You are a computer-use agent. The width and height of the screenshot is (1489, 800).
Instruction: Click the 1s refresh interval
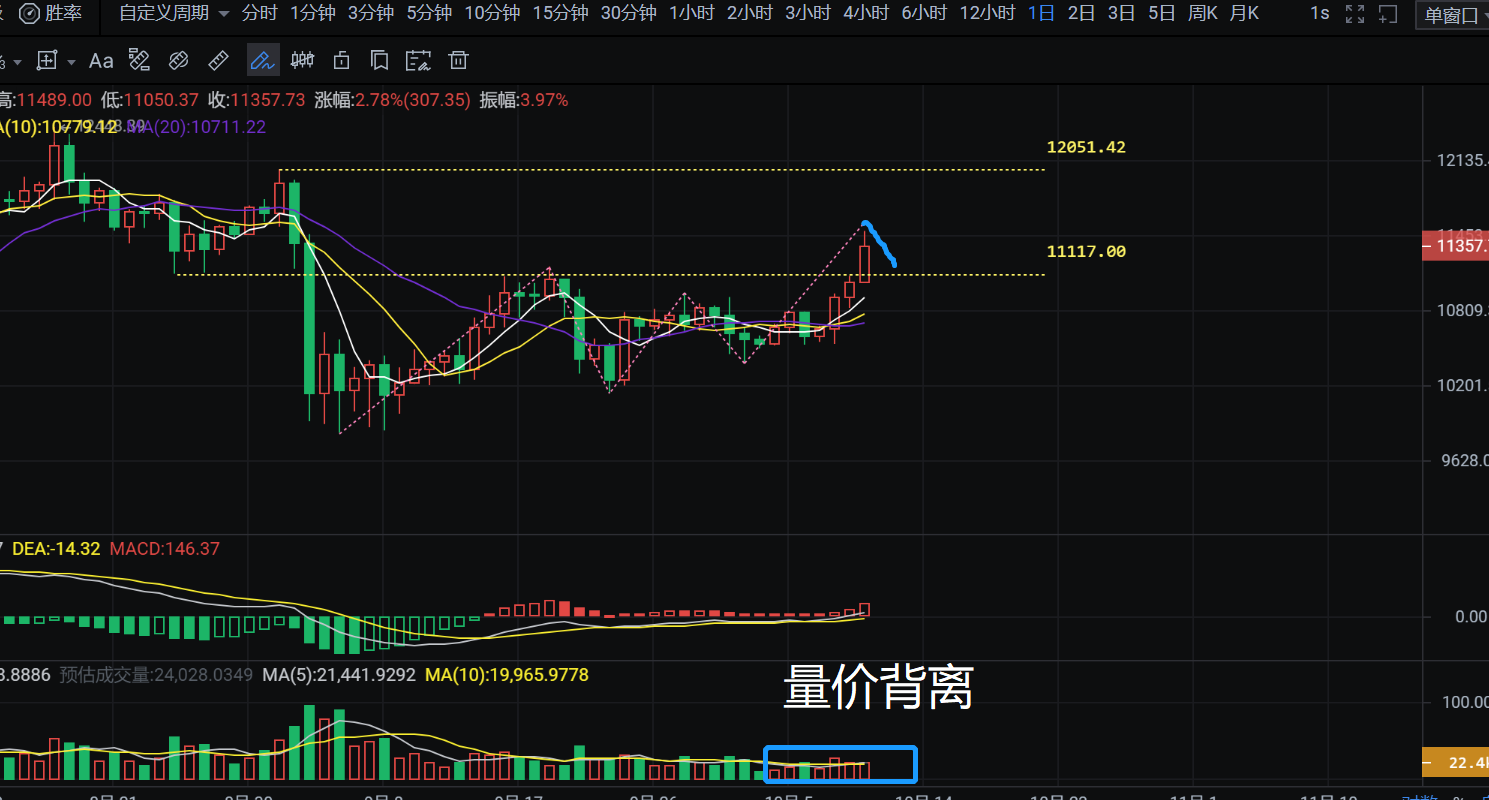point(1320,13)
